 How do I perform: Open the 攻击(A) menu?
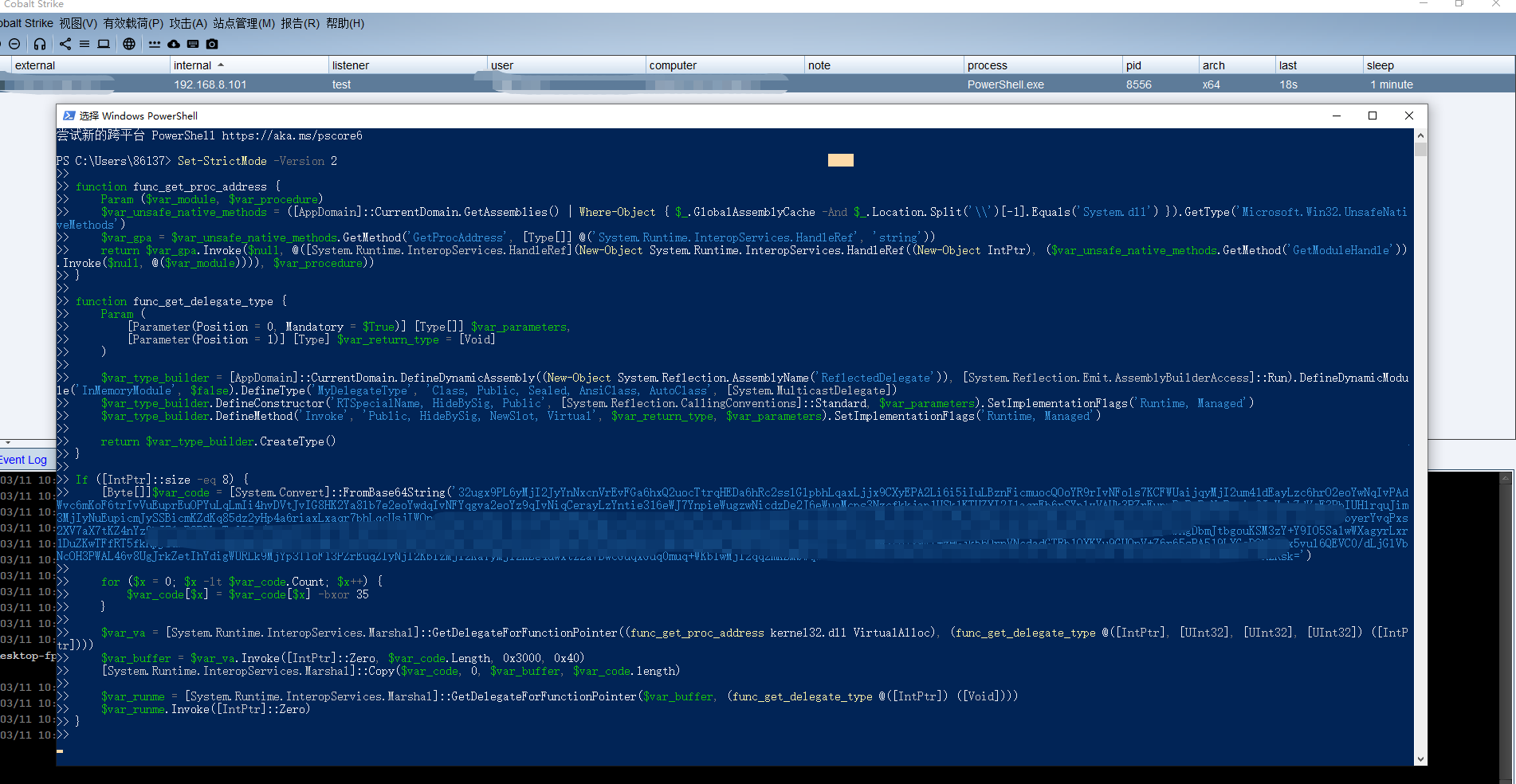coord(188,23)
